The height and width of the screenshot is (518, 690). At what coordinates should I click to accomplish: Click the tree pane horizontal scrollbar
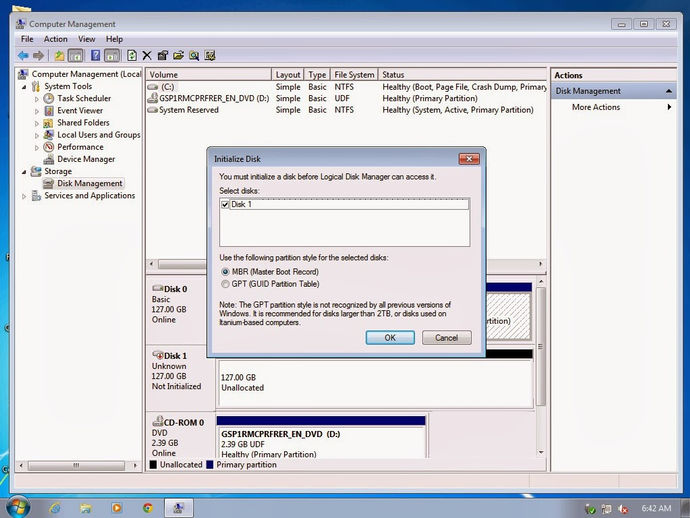tap(76, 465)
